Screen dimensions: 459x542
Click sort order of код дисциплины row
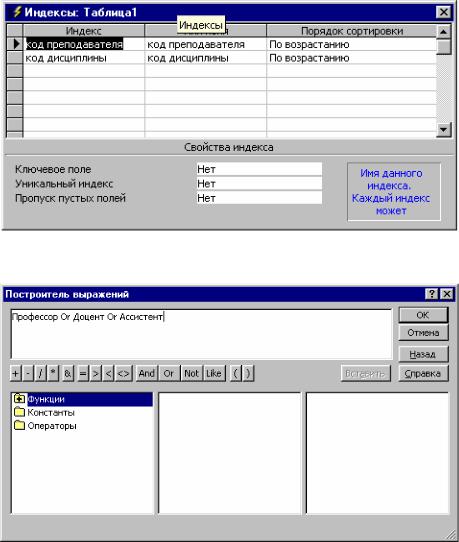352,58
